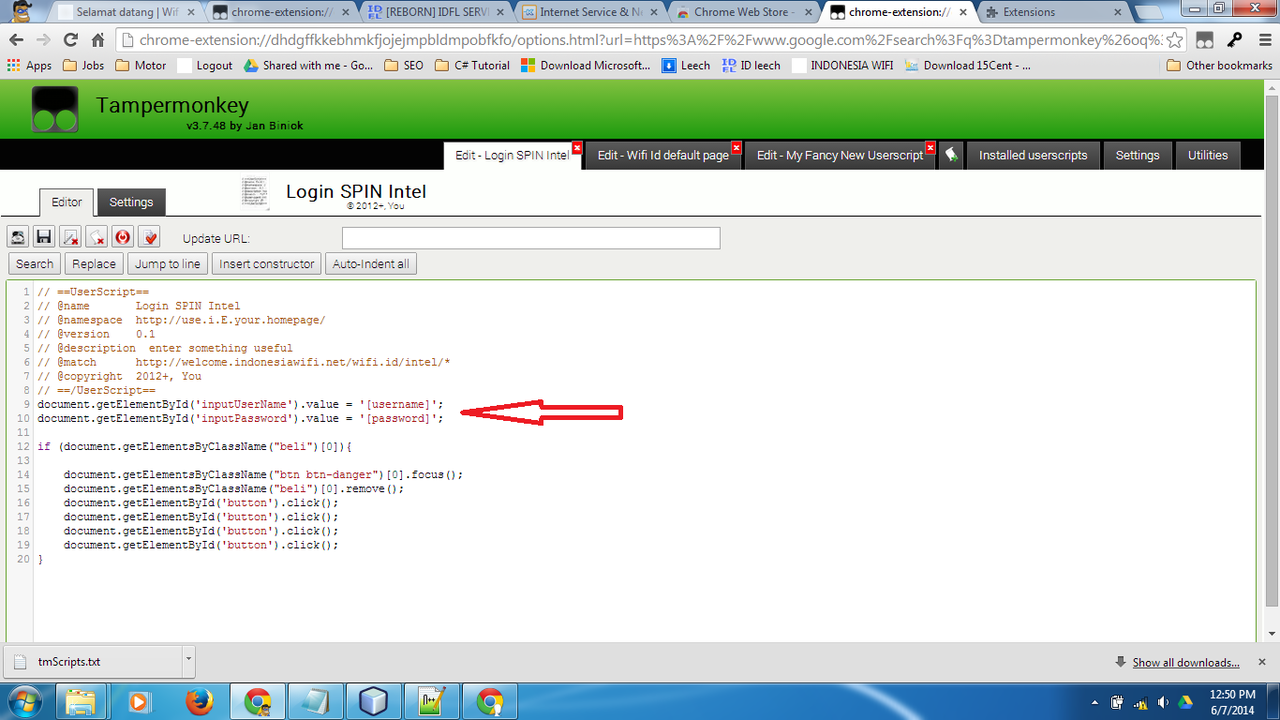Click the Google Drive tray icon
1280x720 pixels.
pyautogui.click(x=1186, y=701)
